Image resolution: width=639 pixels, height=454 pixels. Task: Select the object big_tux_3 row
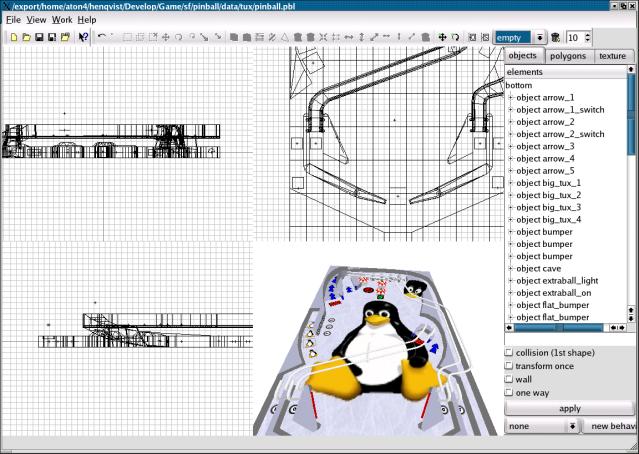click(x=549, y=207)
